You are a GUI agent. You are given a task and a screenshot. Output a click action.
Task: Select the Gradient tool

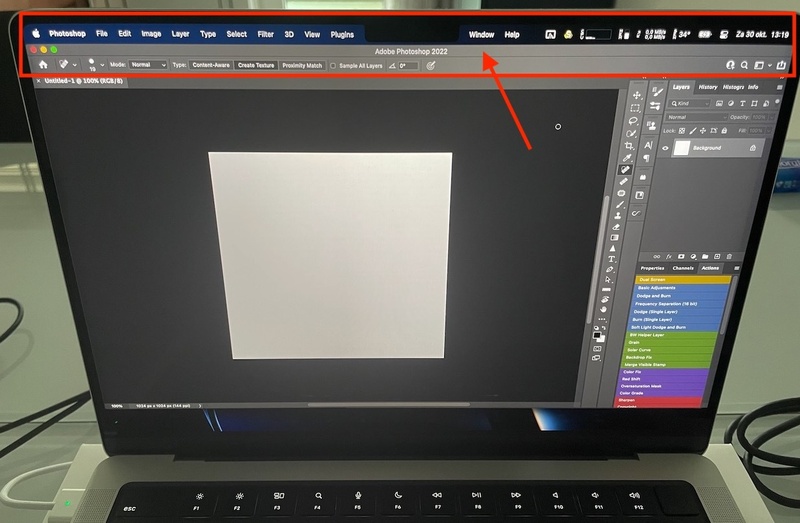click(x=614, y=238)
